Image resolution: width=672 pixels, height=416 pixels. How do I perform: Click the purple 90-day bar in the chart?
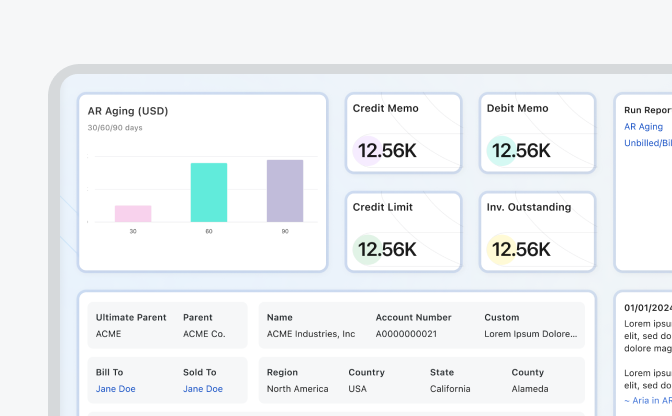click(285, 190)
